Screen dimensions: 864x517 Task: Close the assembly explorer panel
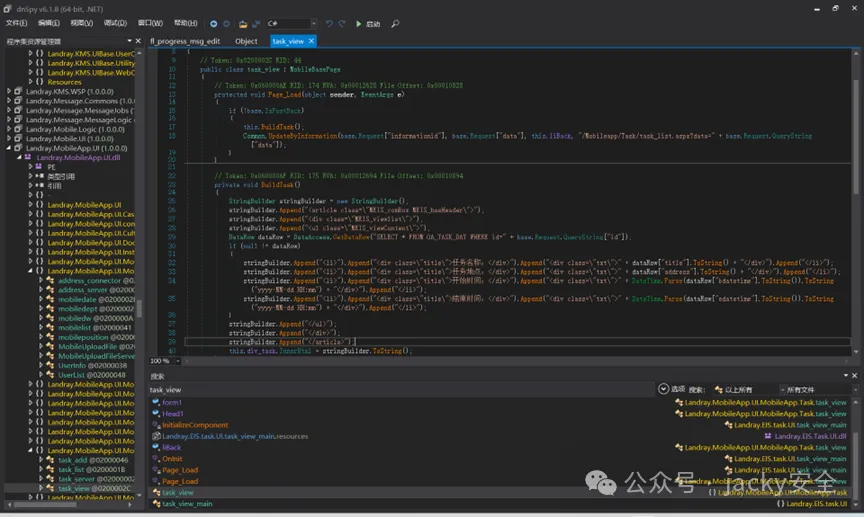coord(138,41)
